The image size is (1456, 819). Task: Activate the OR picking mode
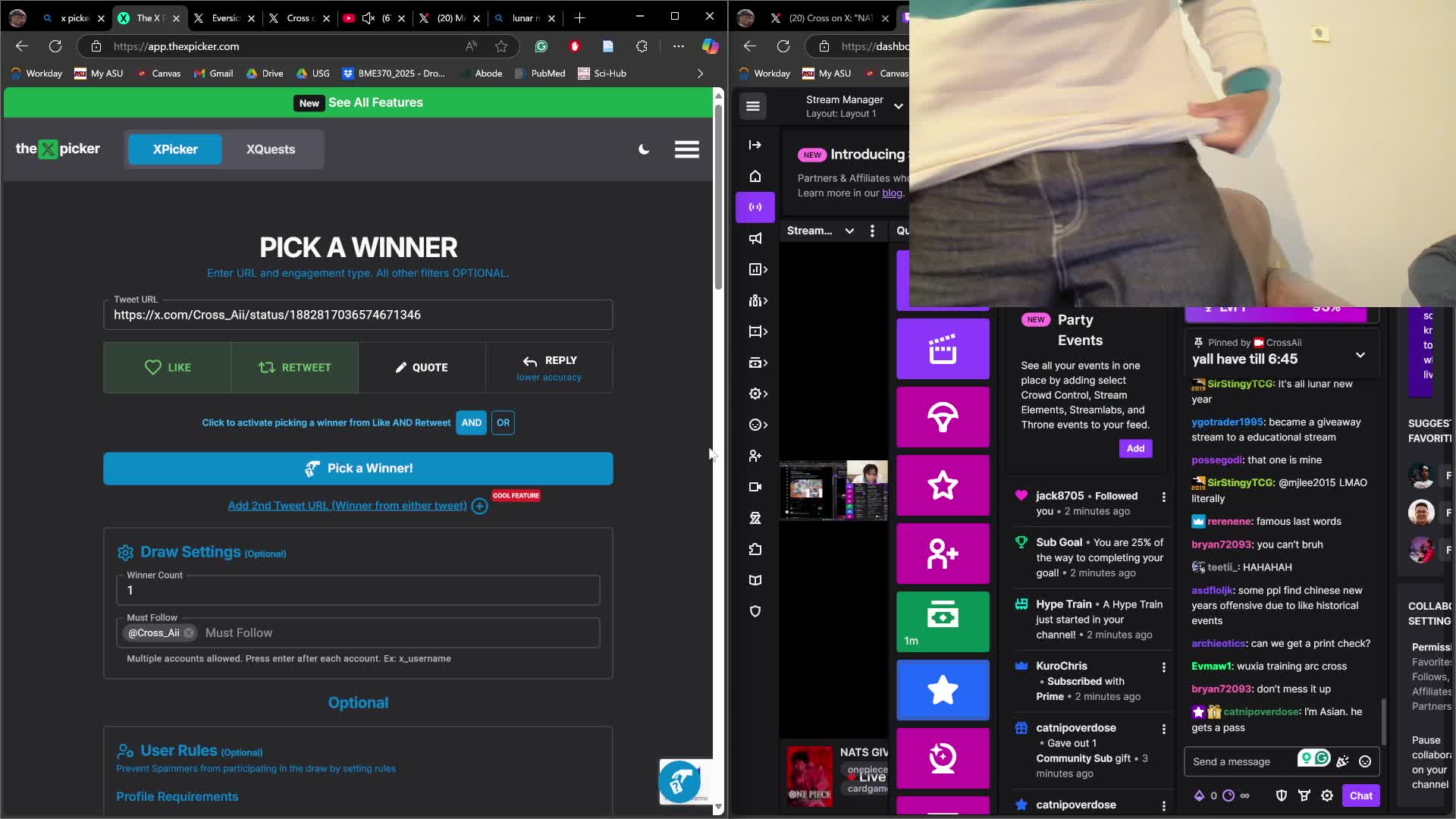(x=504, y=423)
